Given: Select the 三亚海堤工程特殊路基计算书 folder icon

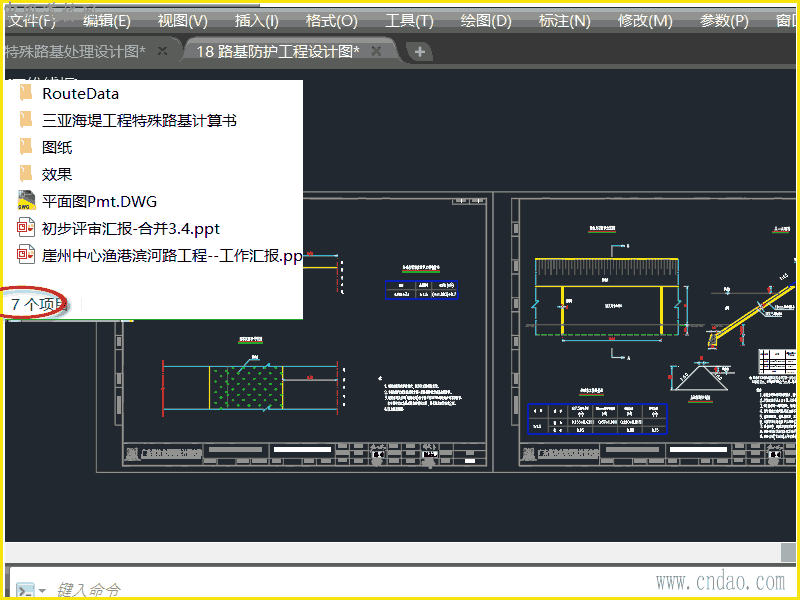Looking at the screenshot, I should coord(26,120).
